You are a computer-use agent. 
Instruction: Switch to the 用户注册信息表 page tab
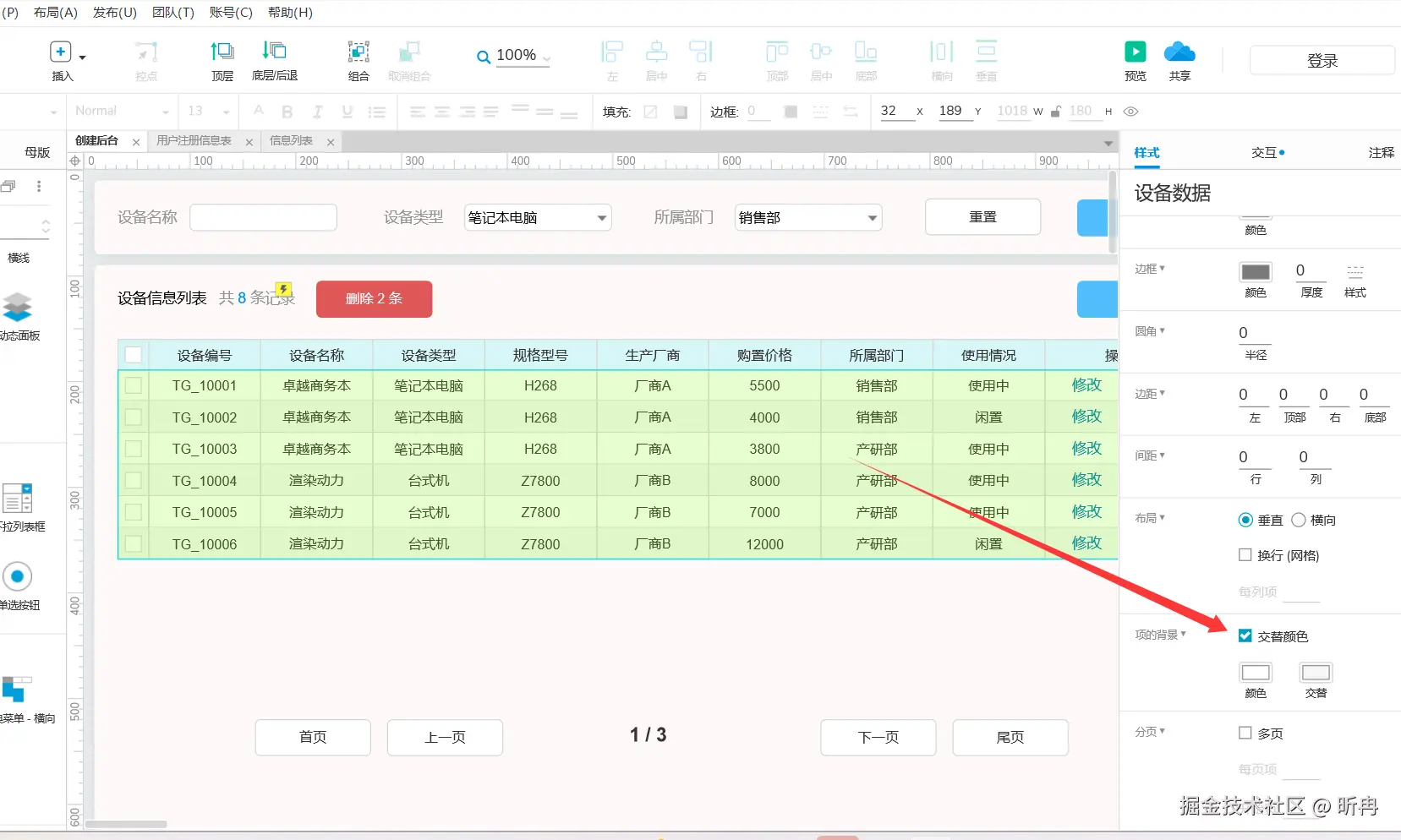[x=194, y=141]
